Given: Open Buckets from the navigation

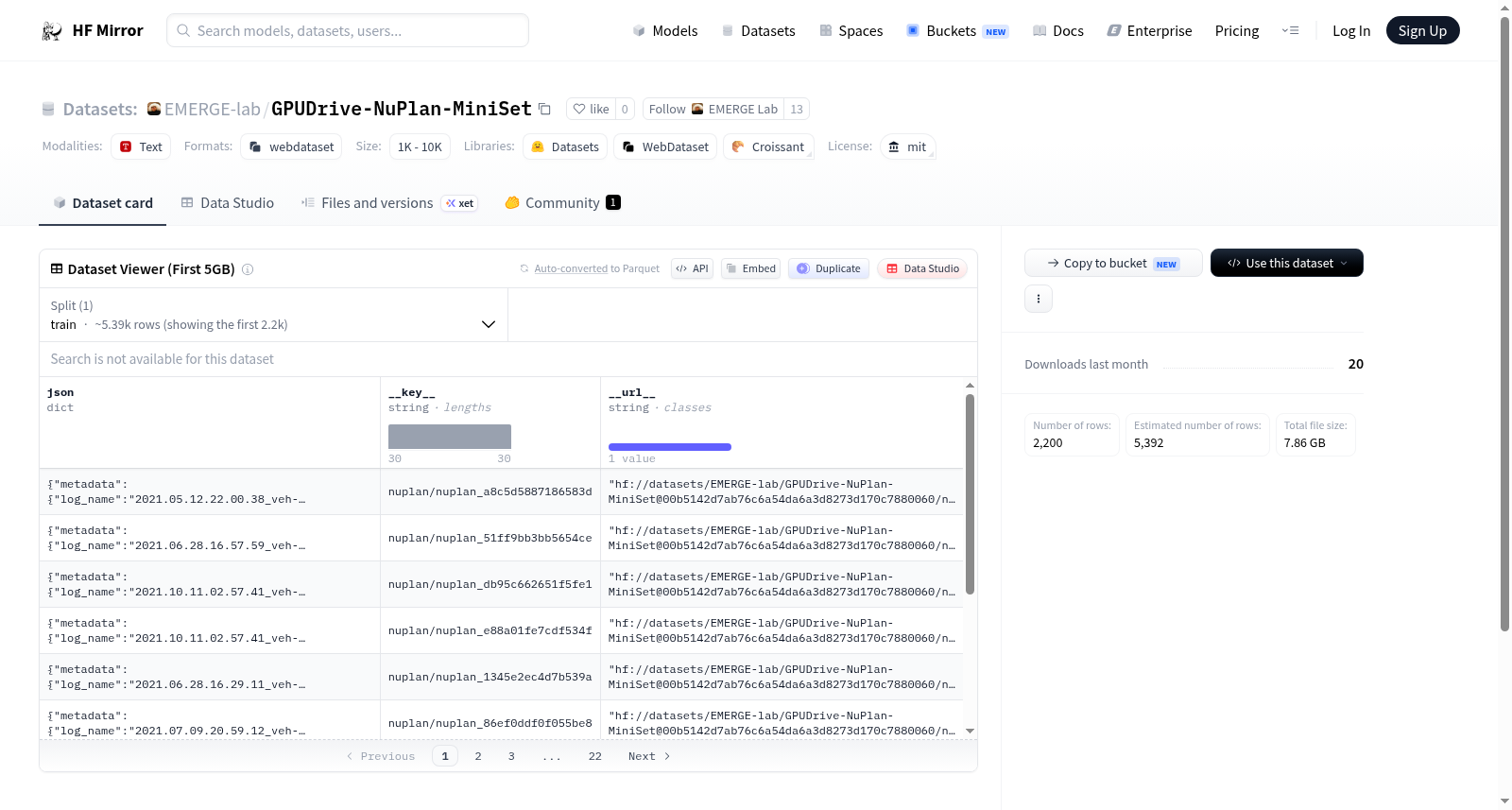Looking at the screenshot, I should (957, 31).
